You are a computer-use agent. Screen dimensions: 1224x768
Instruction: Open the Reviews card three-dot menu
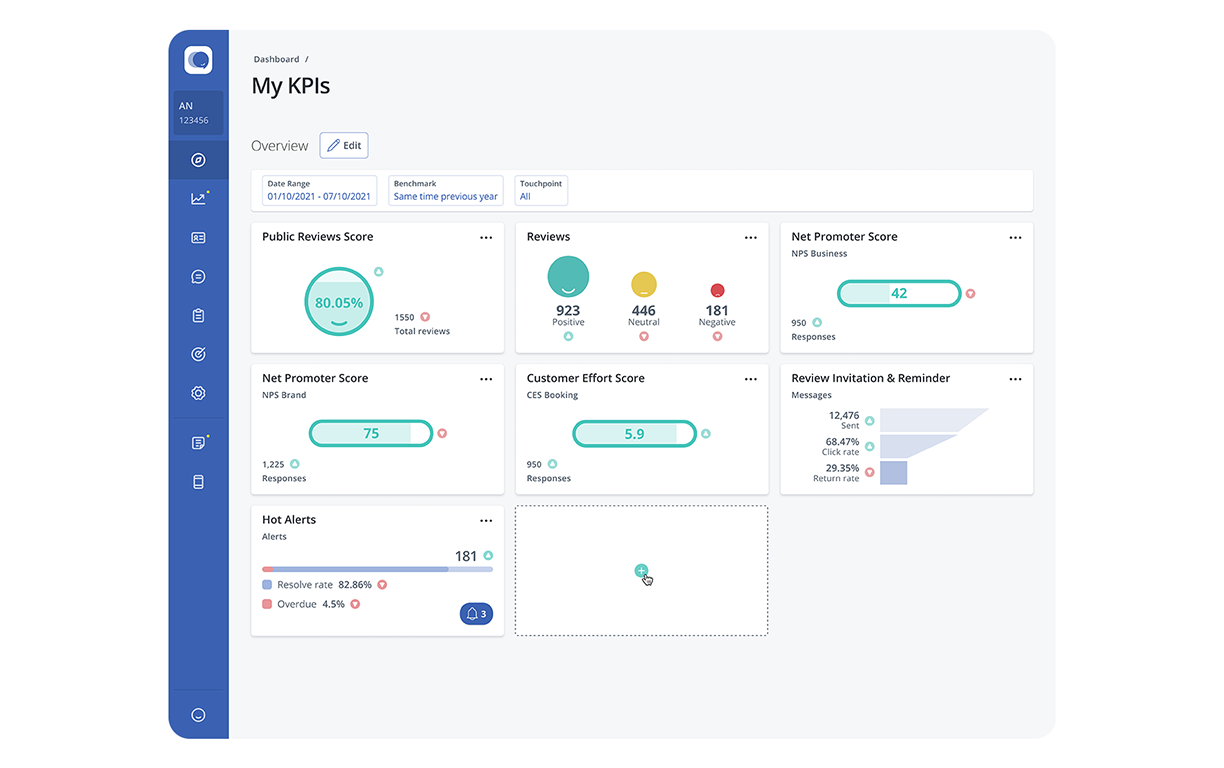(x=751, y=237)
